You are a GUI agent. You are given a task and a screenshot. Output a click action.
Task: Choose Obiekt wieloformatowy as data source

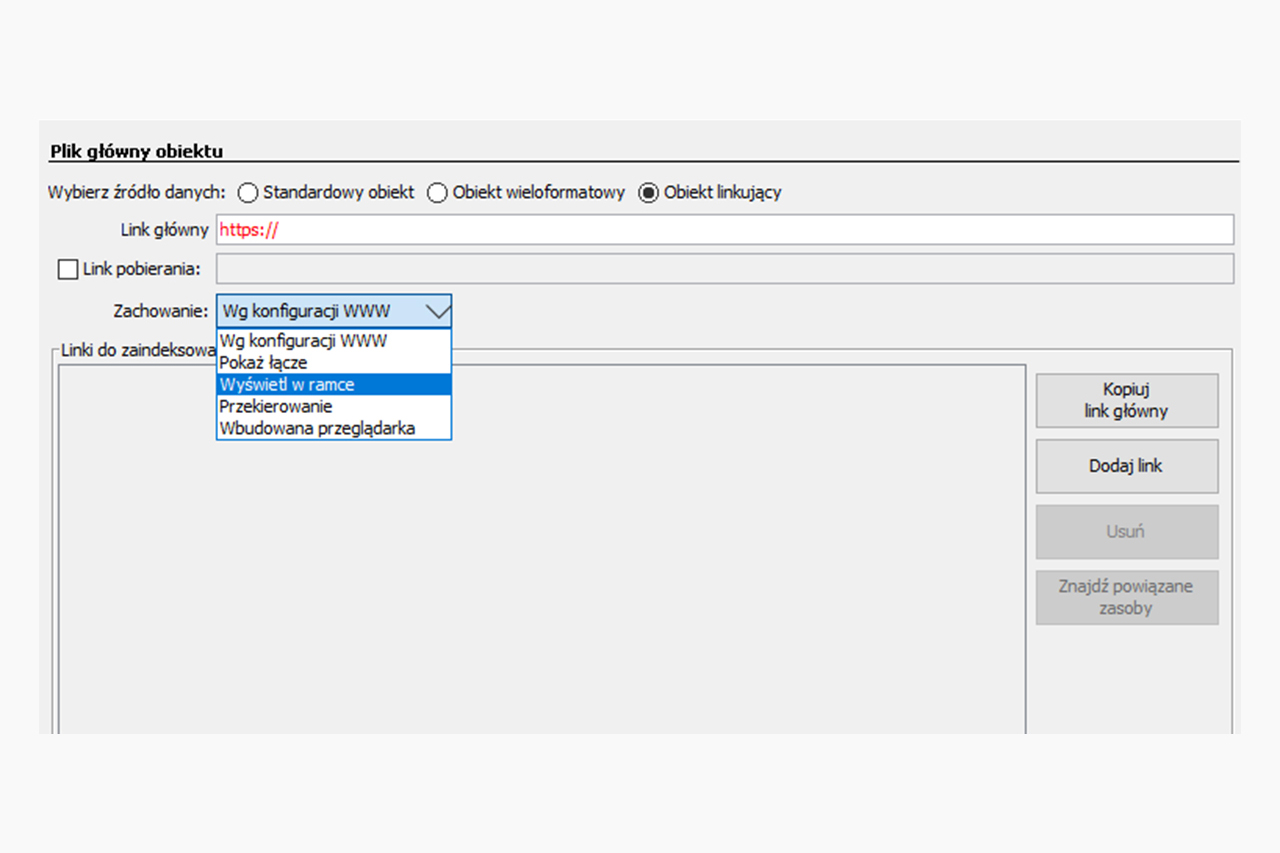coord(437,193)
